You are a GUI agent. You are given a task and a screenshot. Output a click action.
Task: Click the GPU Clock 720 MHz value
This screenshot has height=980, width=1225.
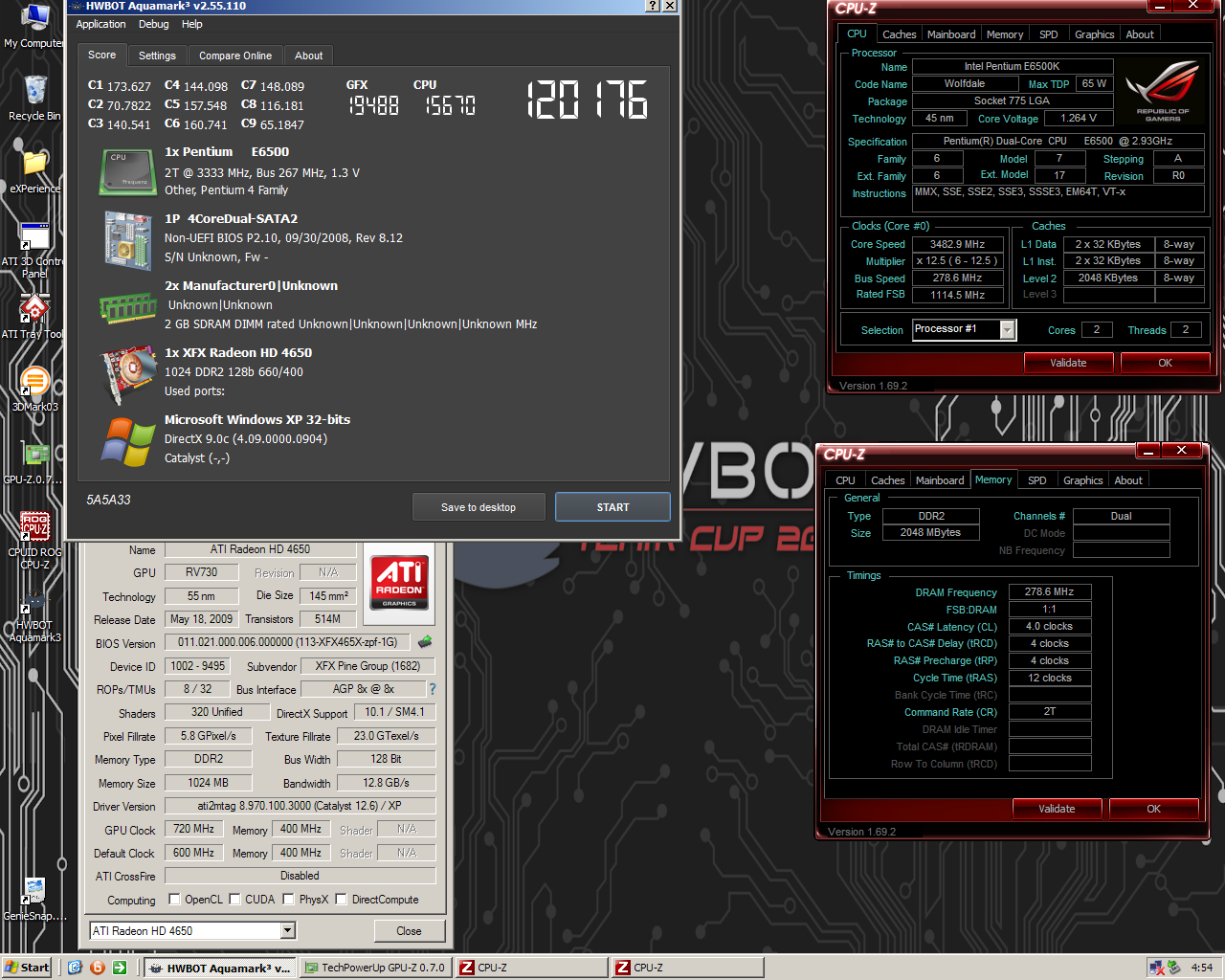point(193,829)
